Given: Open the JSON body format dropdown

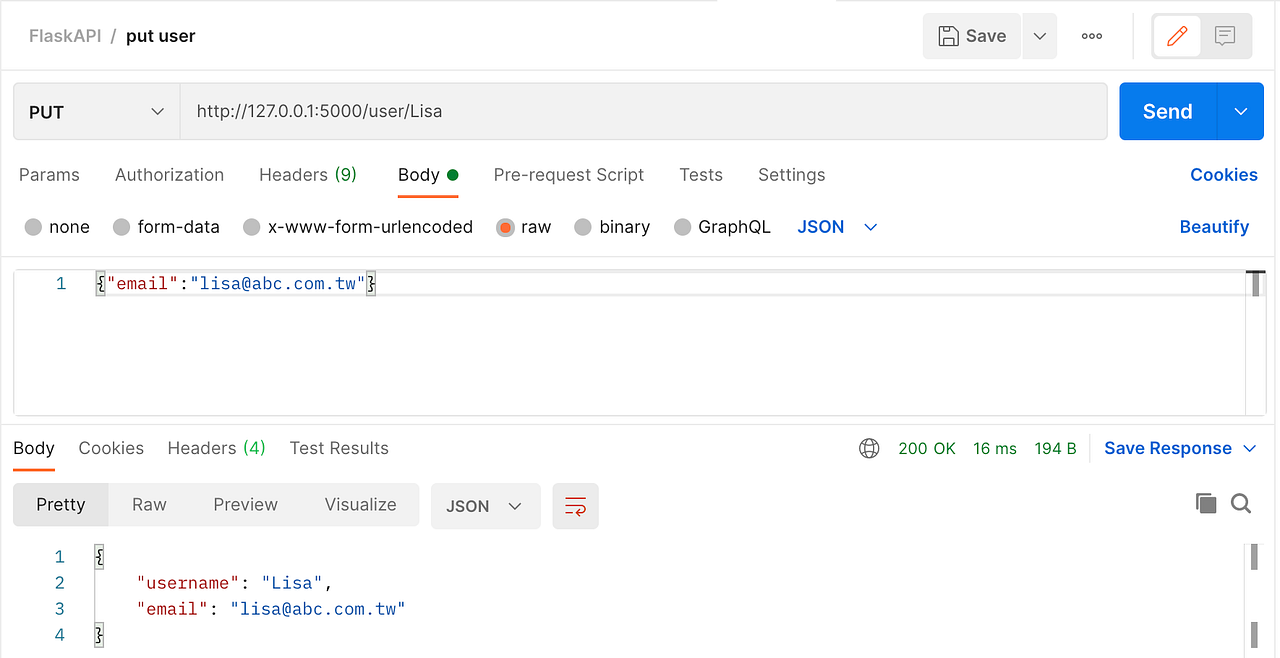Looking at the screenshot, I should pos(838,227).
